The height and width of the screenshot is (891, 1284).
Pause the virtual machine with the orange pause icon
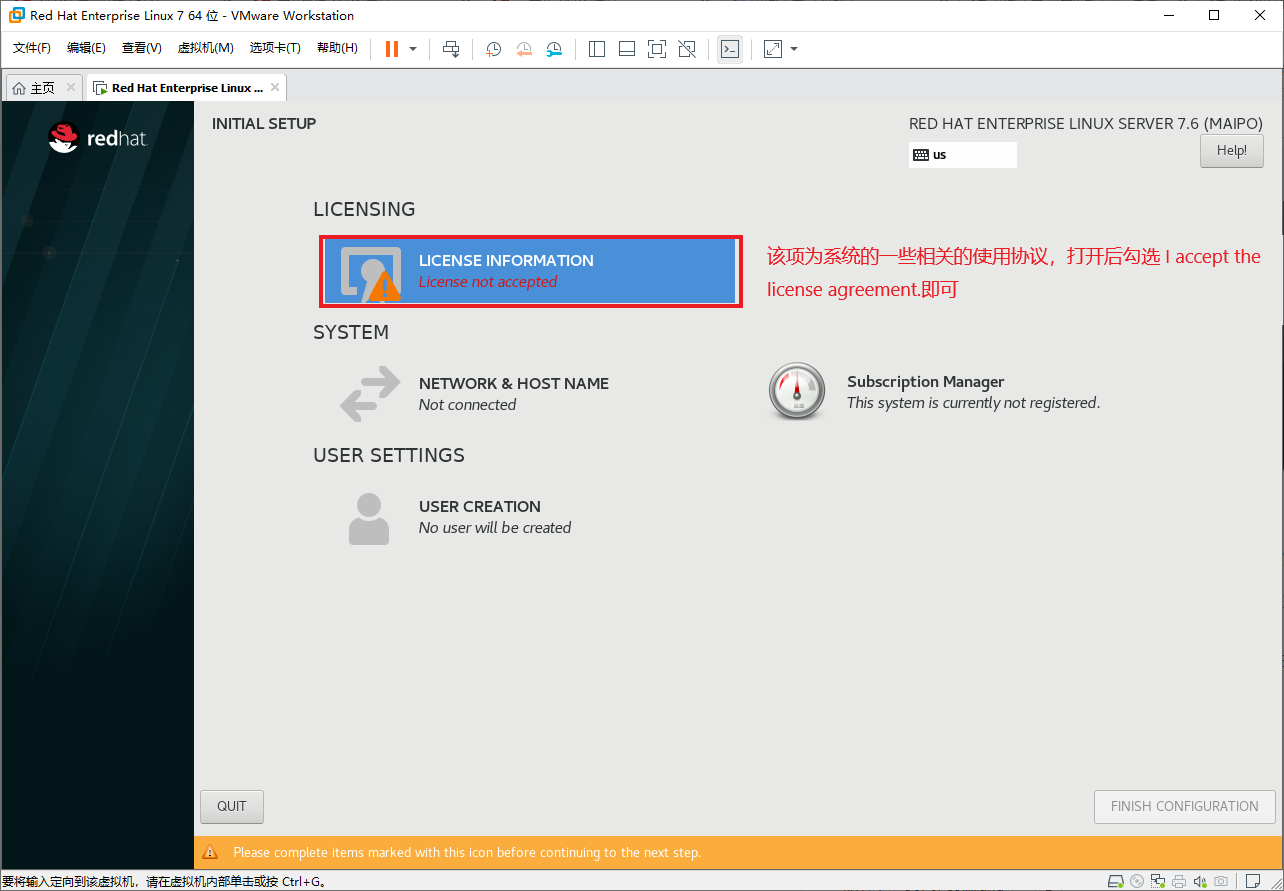click(x=392, y=49)
